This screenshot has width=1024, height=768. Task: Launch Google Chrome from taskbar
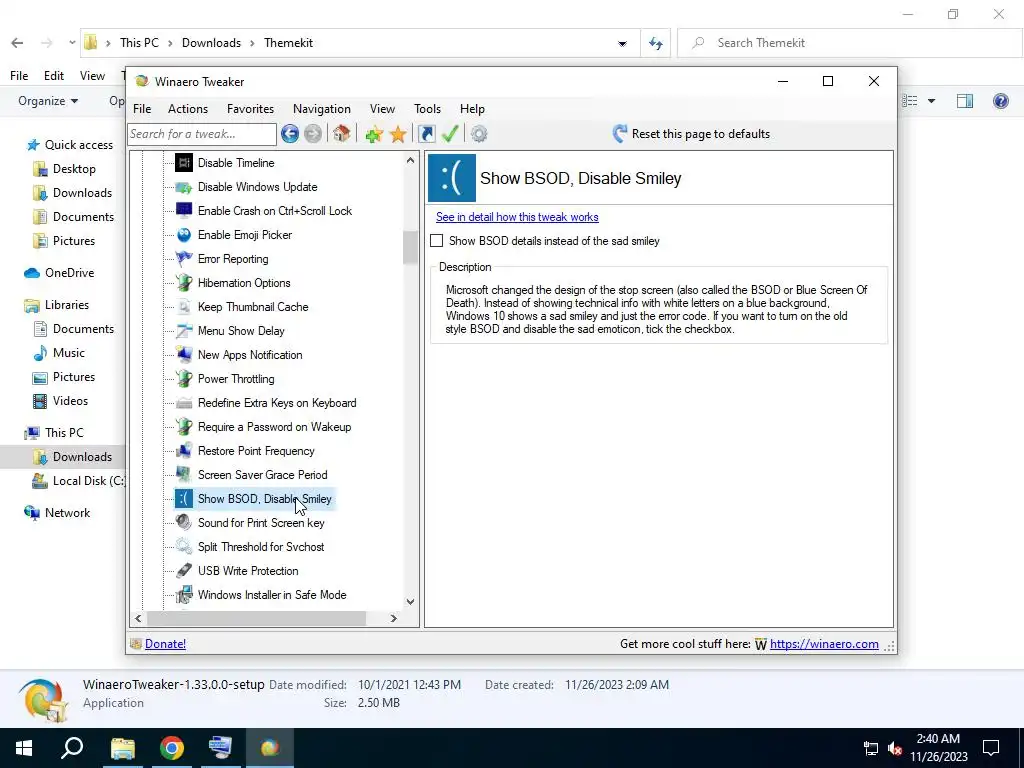tap(172, 748)
